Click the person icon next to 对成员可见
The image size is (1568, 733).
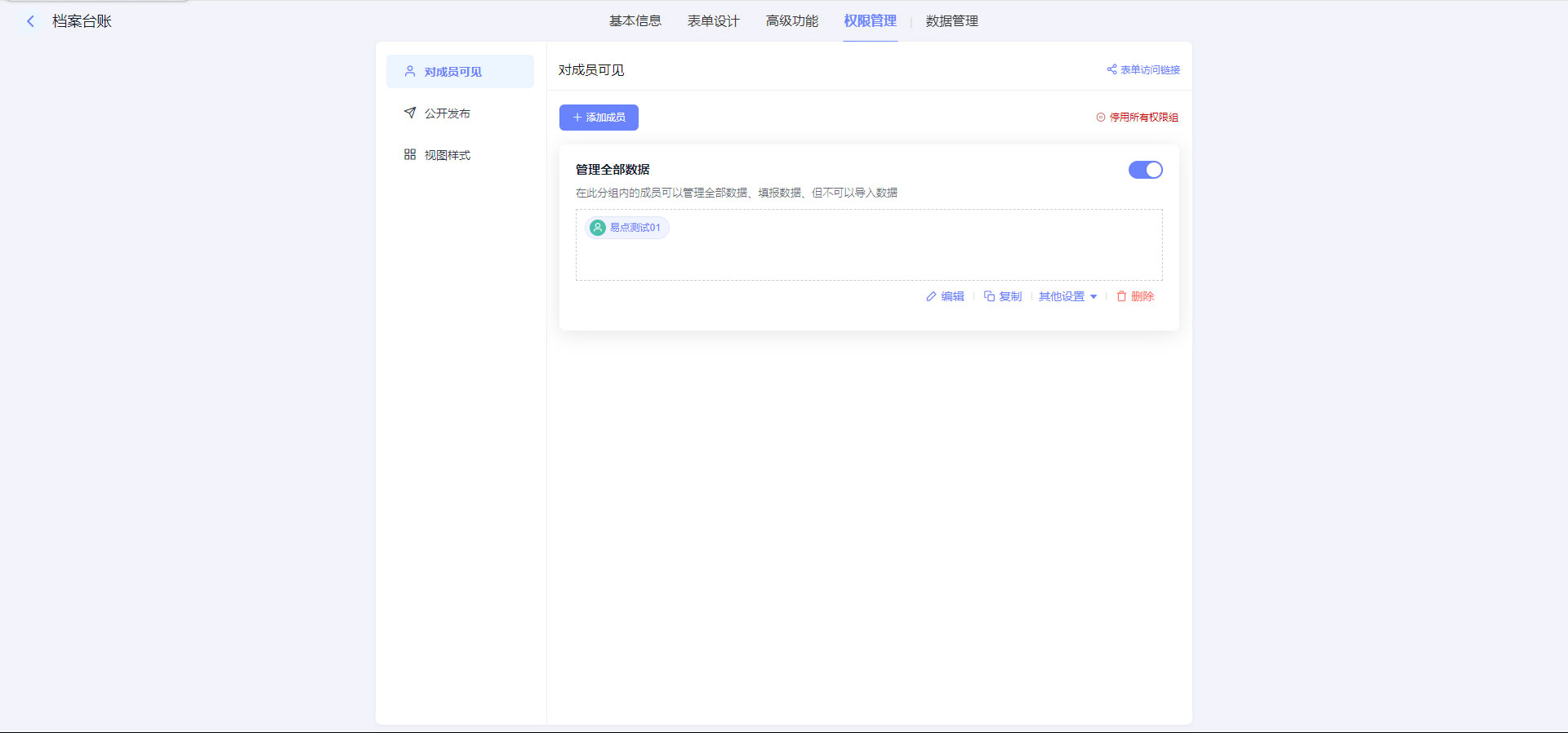pos(410,72)
